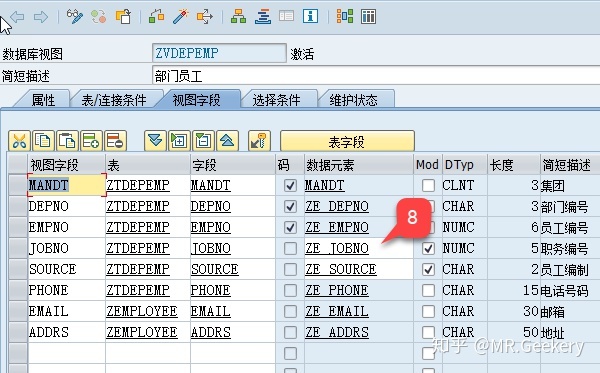The width and height of the screenshot is (600, 373).
Task: Insert a new row with the plus icon
Action: pyautogui.click(x=91, y=141)
